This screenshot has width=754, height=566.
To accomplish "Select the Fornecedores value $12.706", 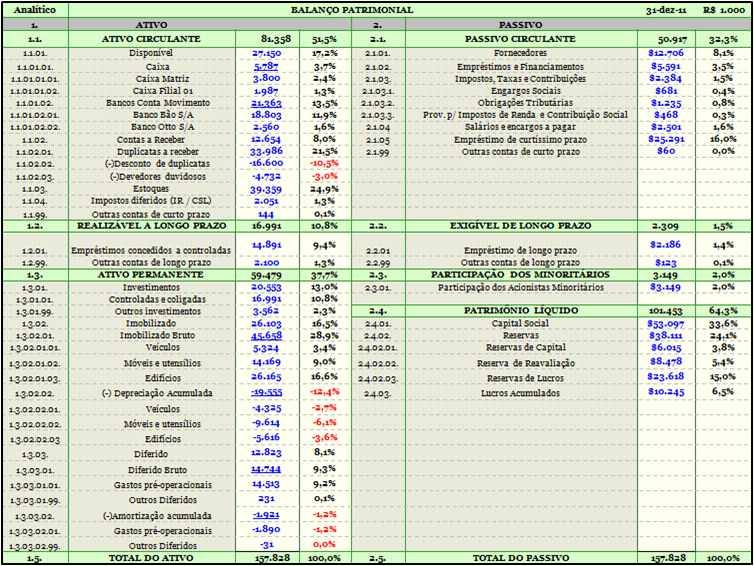I will (666, 53).
